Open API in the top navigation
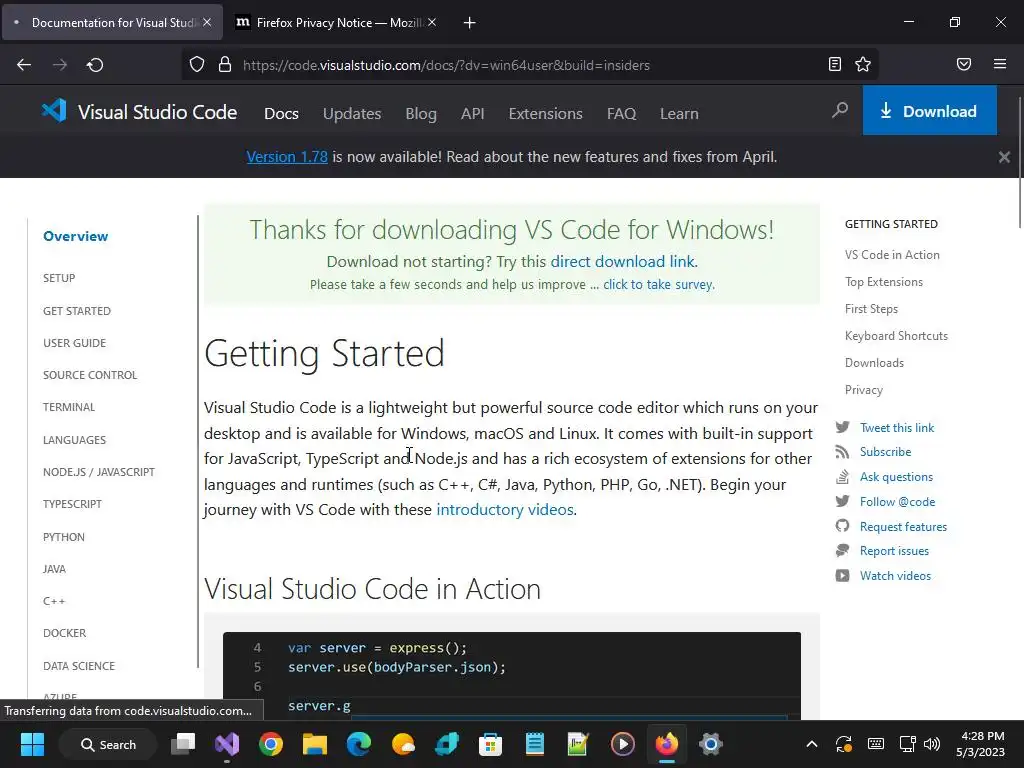Image resolution: width=1024 pixels, height=768 pixels. tap(472, 114)
